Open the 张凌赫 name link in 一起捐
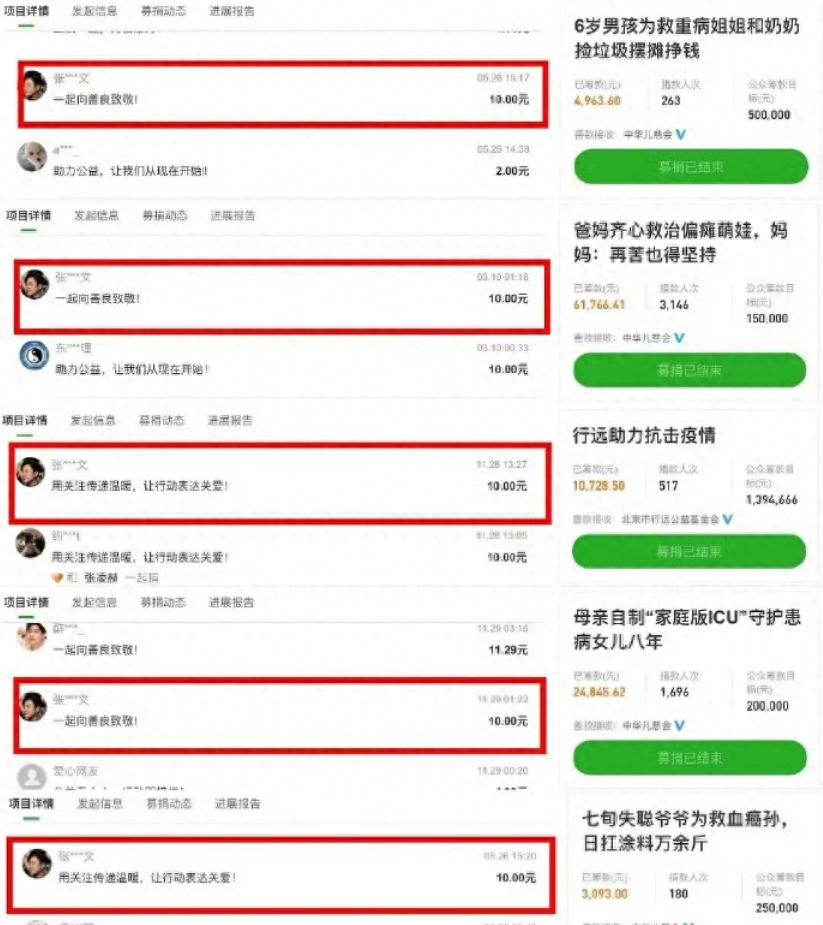 pos(101,578)
